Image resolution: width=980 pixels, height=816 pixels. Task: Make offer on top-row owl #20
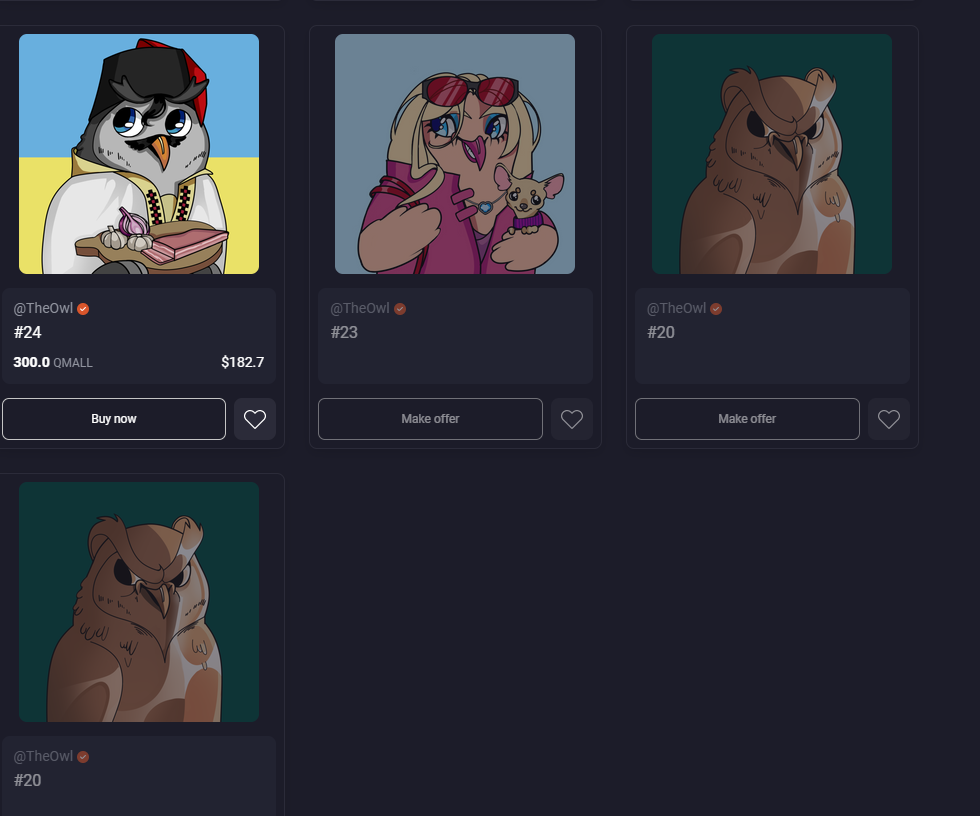coord(747,419)
